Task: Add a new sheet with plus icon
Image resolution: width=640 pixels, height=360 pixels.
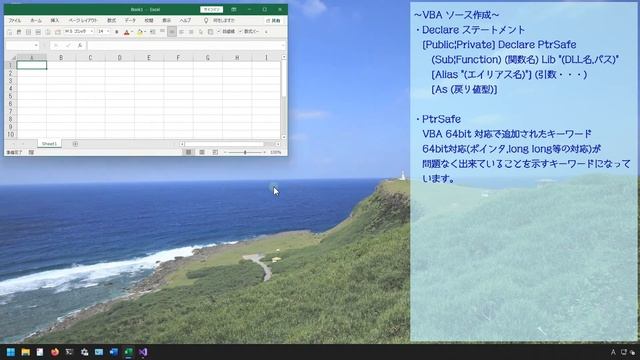Action: (x=75, y=144)
